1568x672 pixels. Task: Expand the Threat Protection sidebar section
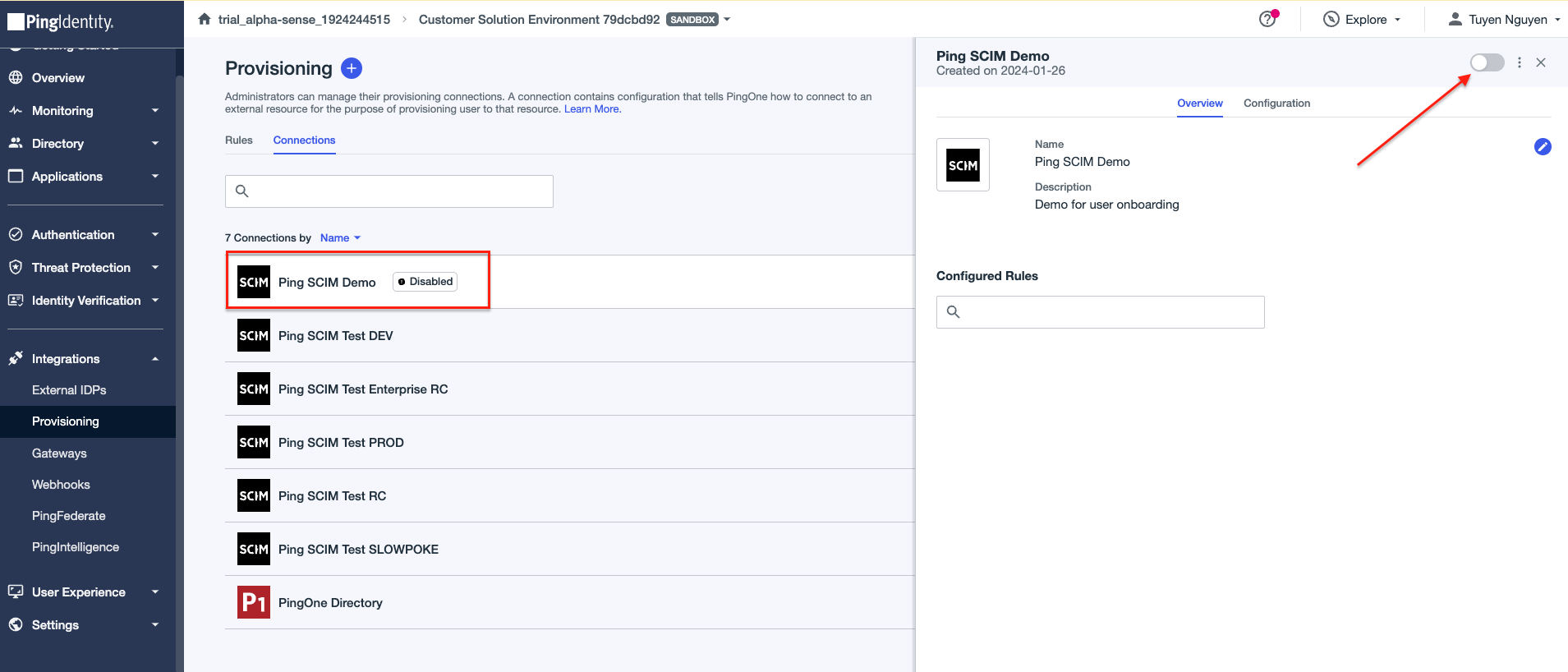[155, 267]
